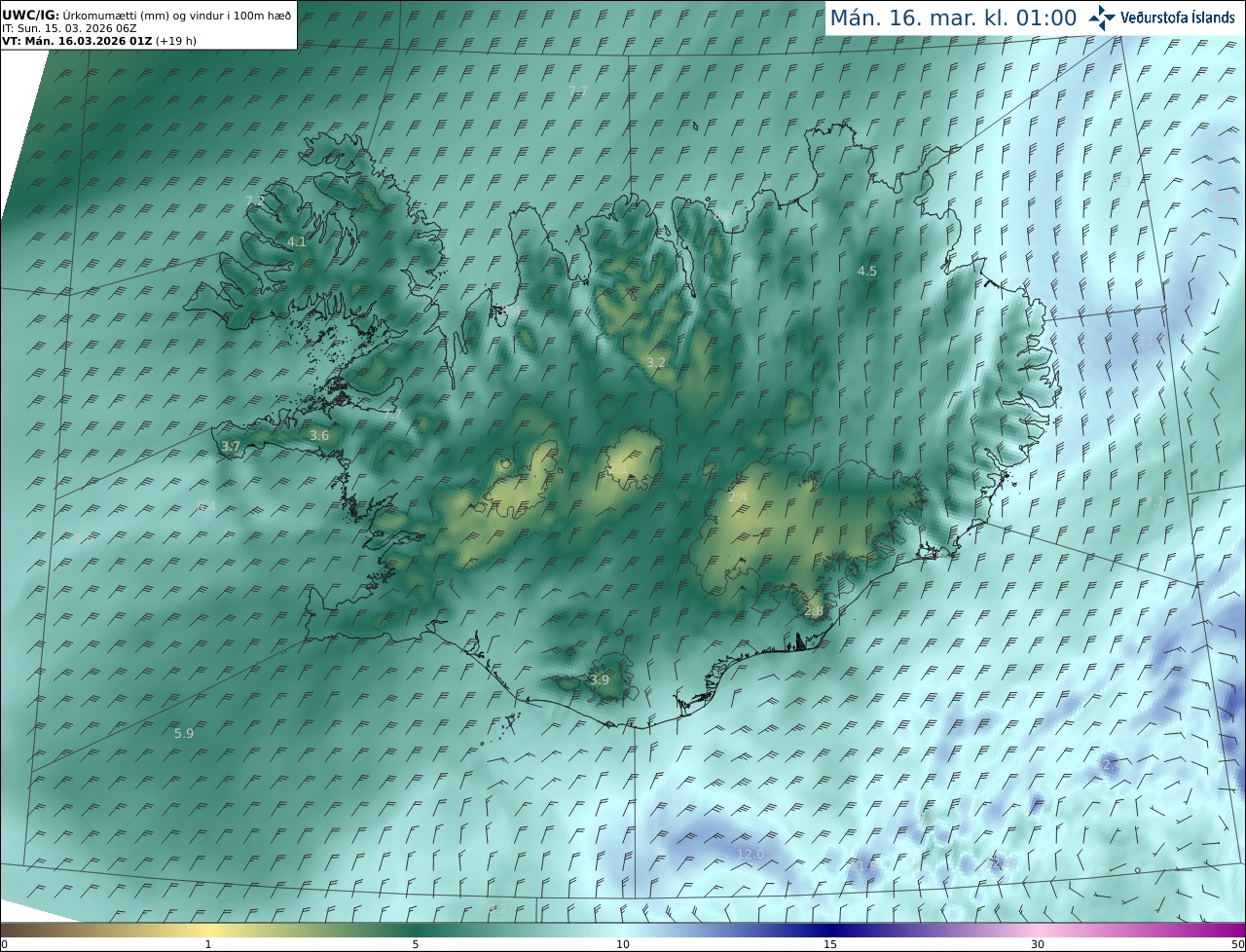
Task: Click the 3.6 value on Snæfellsnes peninsula
Action: point(319,435)
